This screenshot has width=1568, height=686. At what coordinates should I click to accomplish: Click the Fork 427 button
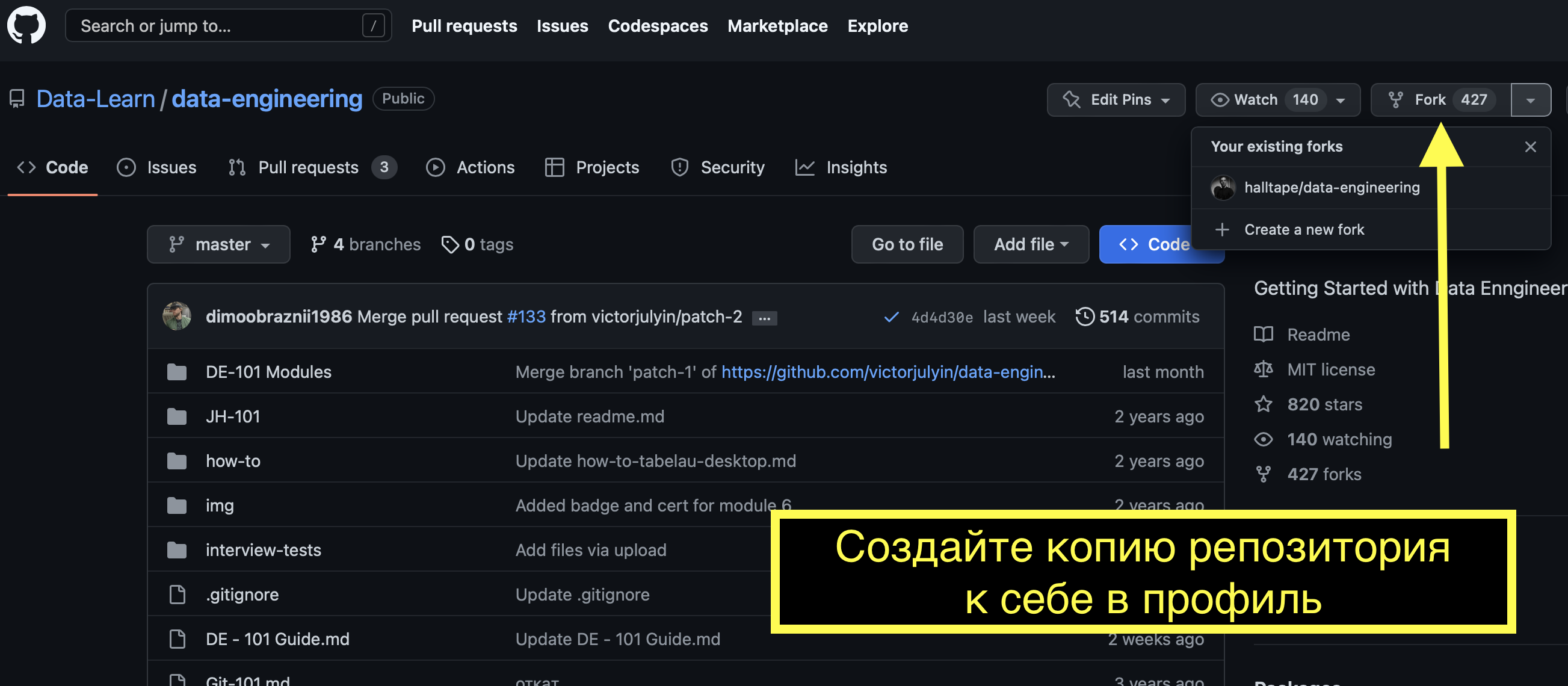tap(1441, 100)
